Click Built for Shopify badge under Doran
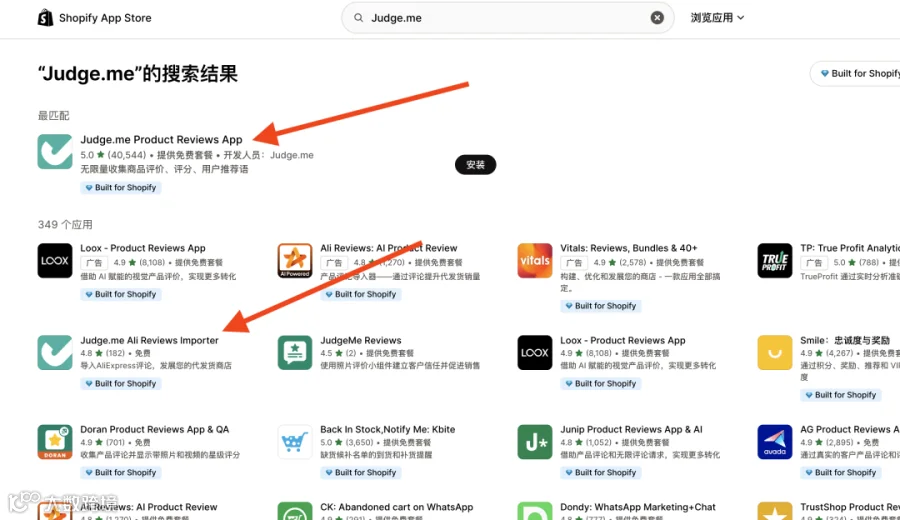 121,473
